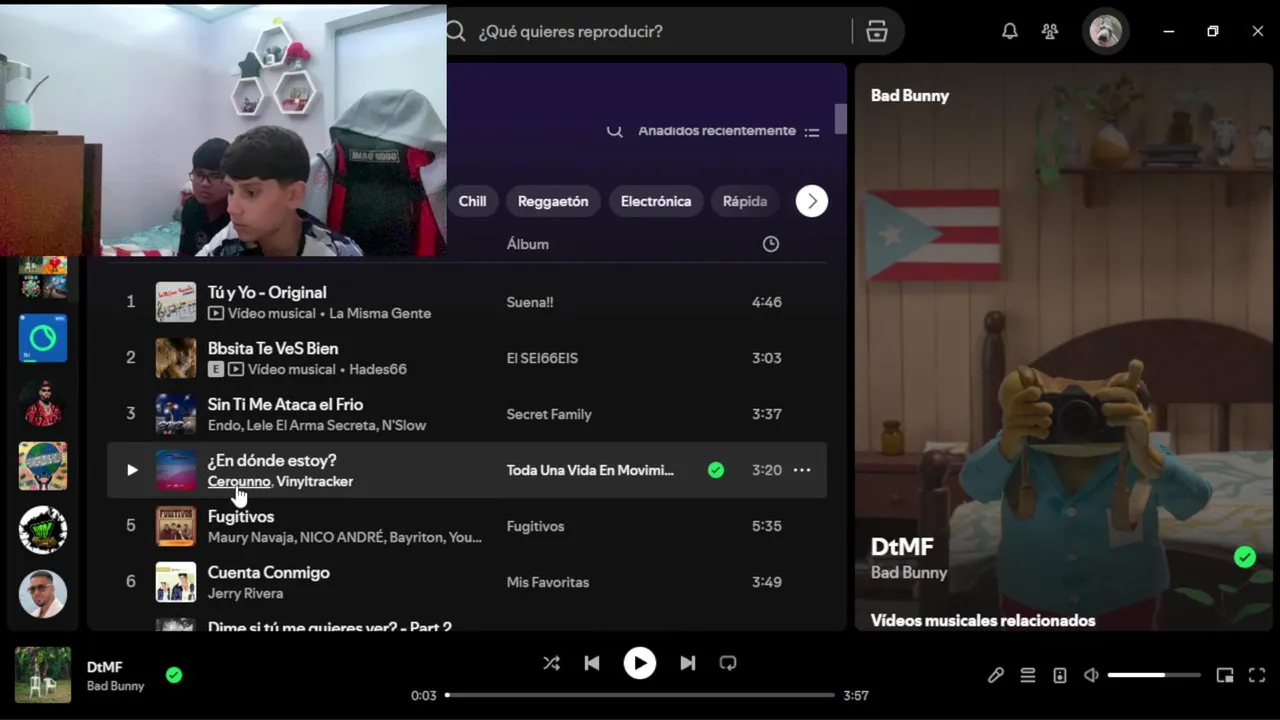Open the blue circle playlist in sidebar

(x=43, y=338)
